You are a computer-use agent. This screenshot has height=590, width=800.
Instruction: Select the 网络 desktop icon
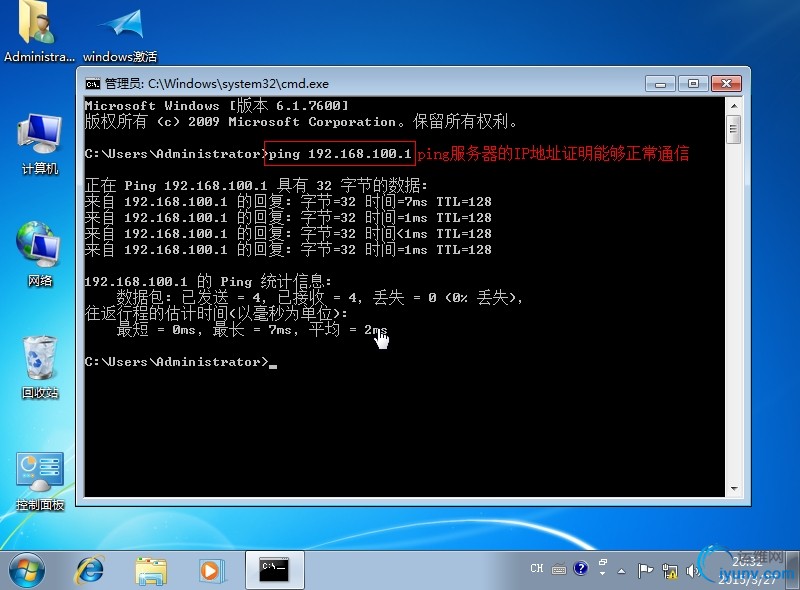pyautogui.click(x=40, y=254)
